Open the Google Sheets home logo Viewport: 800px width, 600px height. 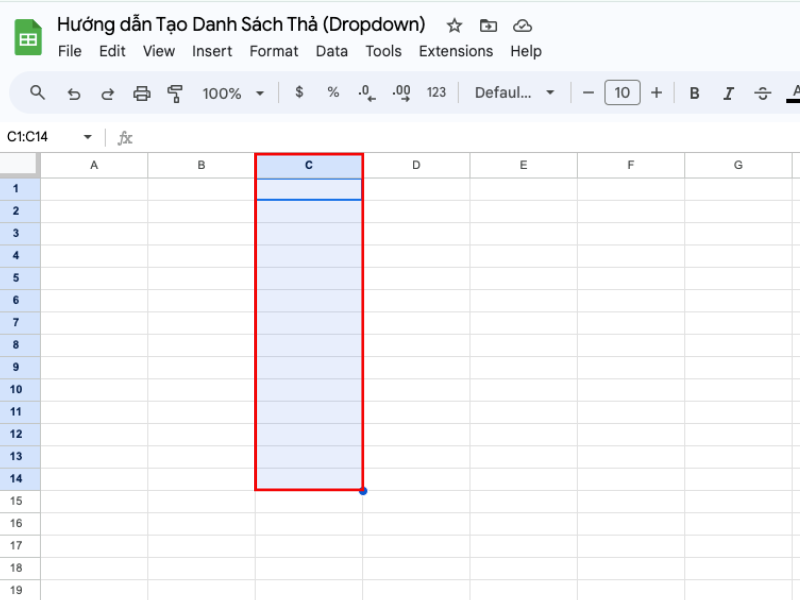click(28, 38)
